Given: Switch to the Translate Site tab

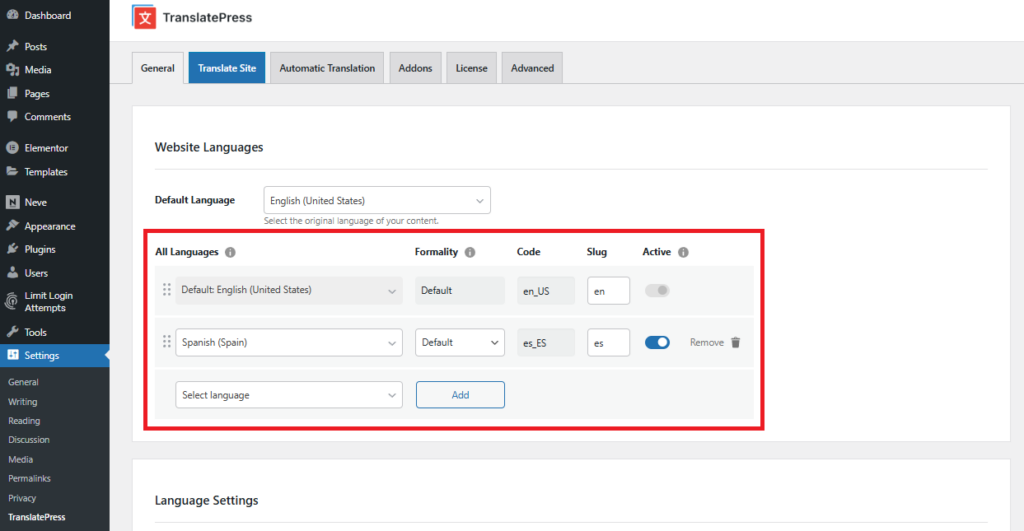Looking at the screenshot, I should (227, 68).
